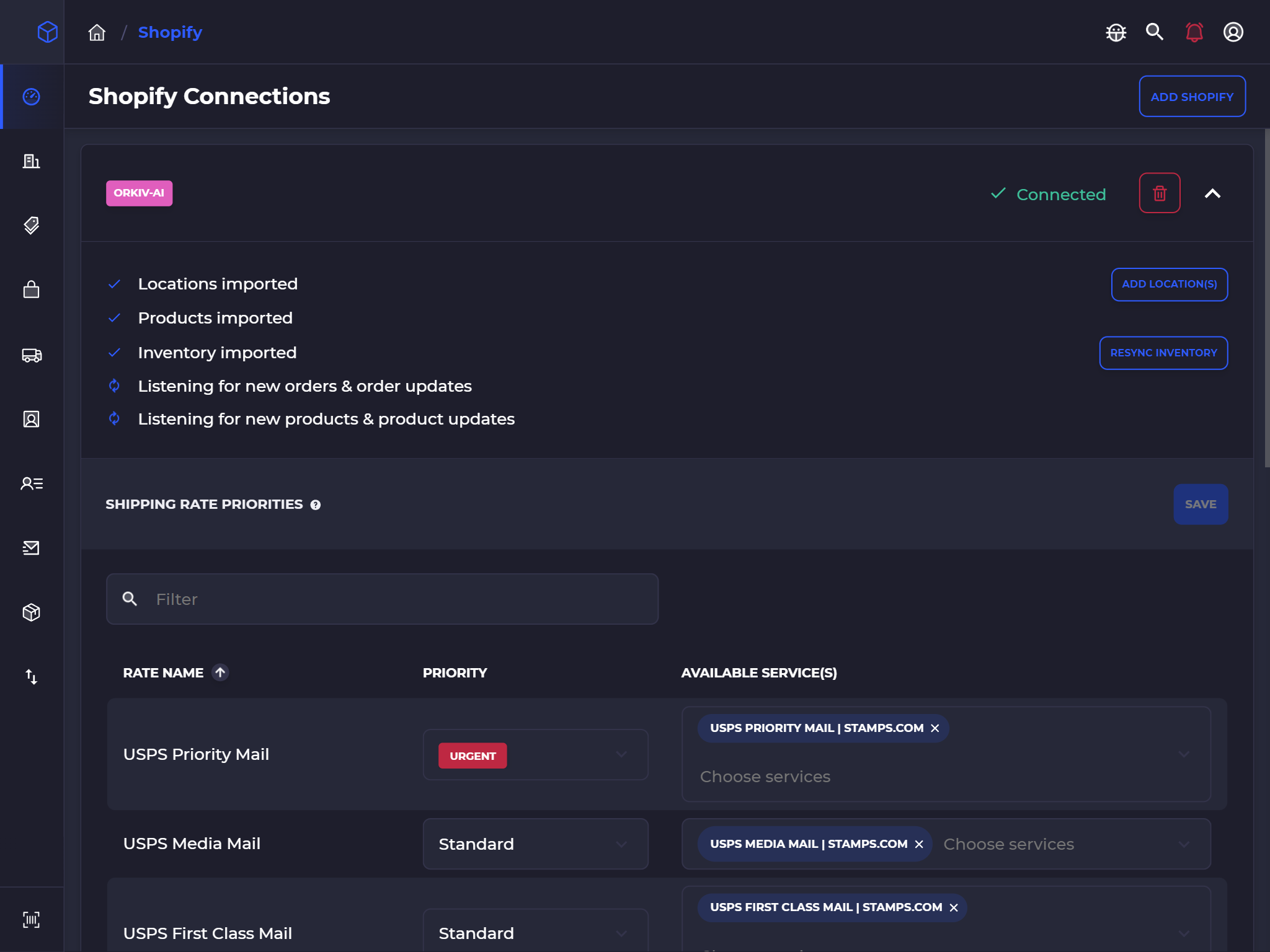This screenshot has height=952, width=1270.
Task: Click the Shipping Rate Priorities help icon
Action: 315,505
